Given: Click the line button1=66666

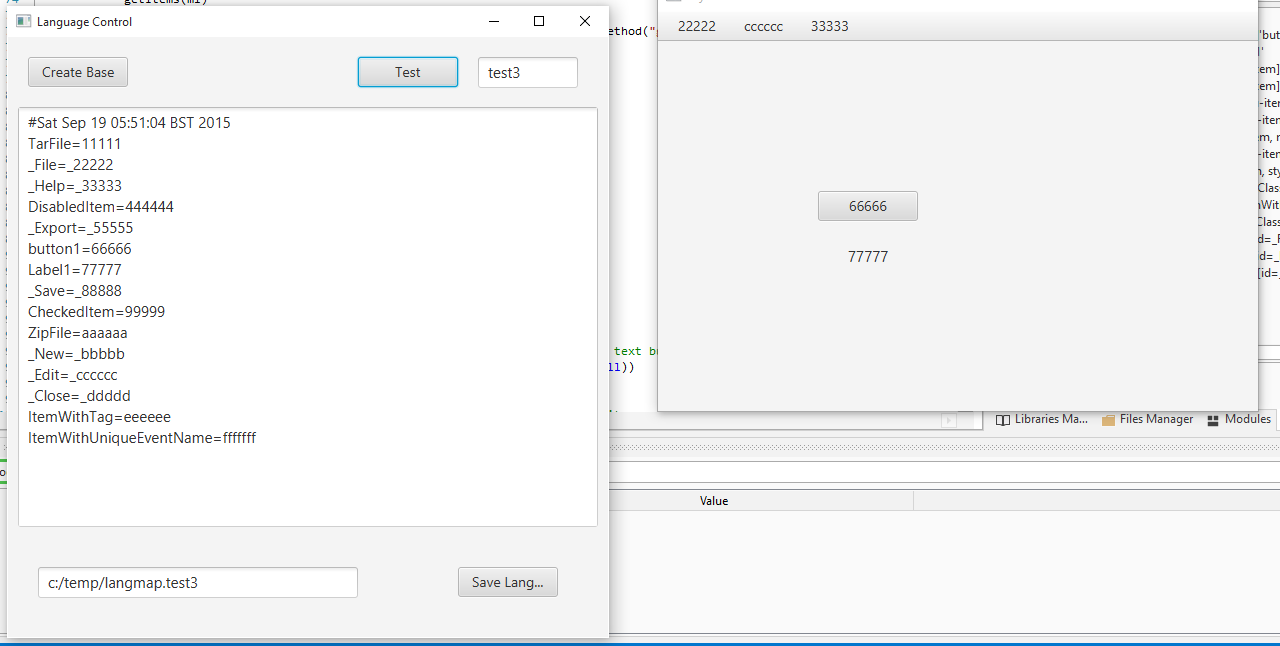Looking at the screenshot, I should tap(80, 249).
